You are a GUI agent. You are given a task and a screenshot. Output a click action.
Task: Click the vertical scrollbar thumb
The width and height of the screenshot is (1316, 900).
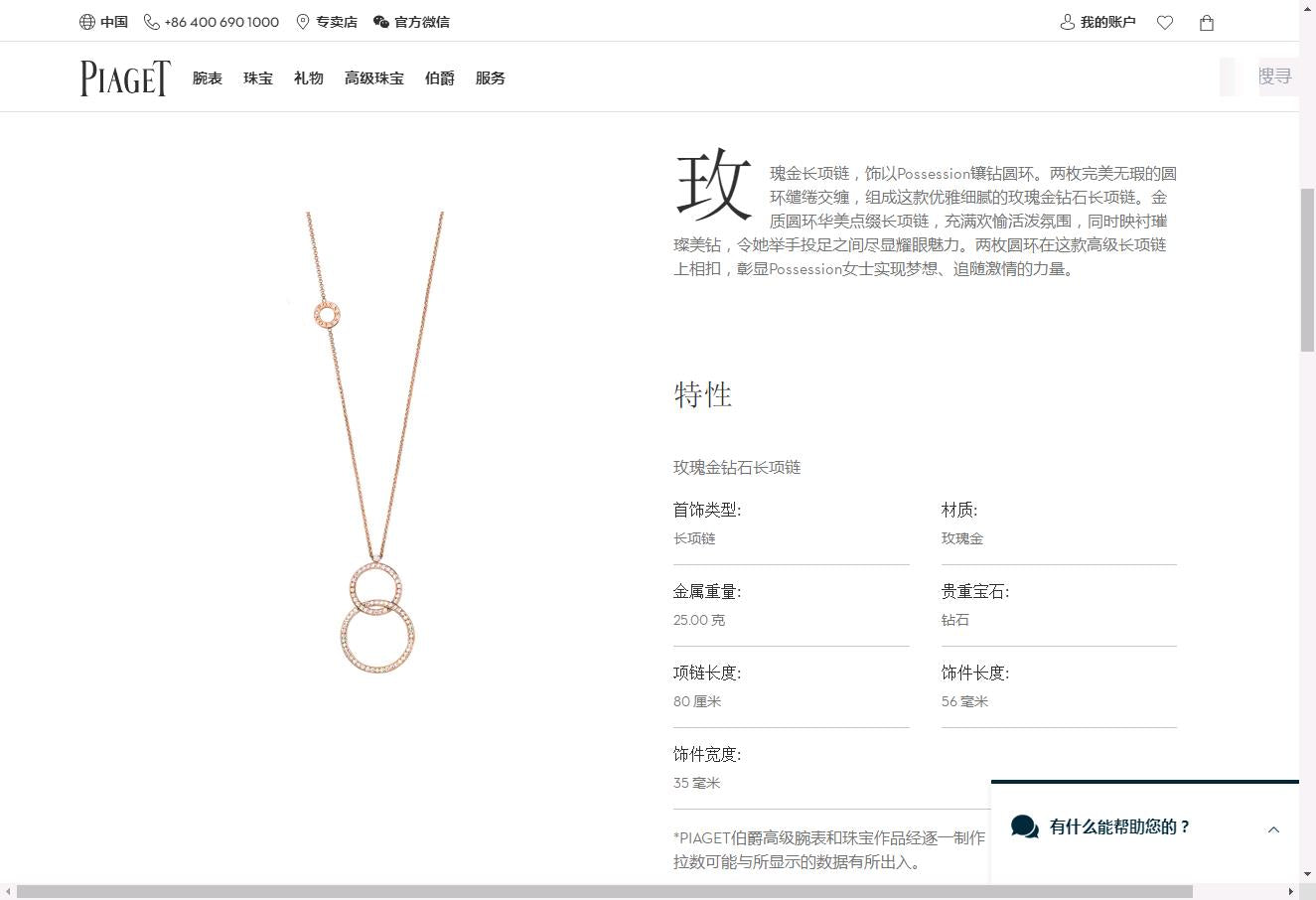click(x=1307, y=268)
